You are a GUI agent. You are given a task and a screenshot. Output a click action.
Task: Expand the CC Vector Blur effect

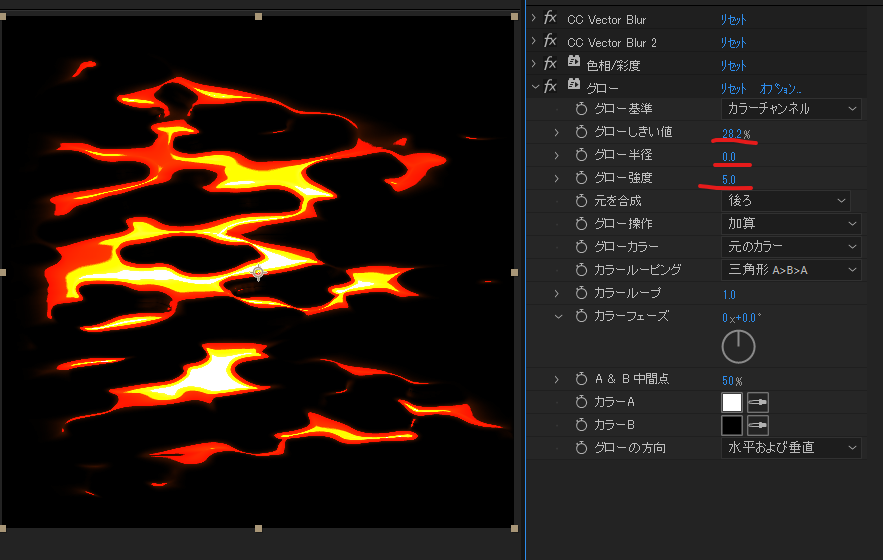534,19
